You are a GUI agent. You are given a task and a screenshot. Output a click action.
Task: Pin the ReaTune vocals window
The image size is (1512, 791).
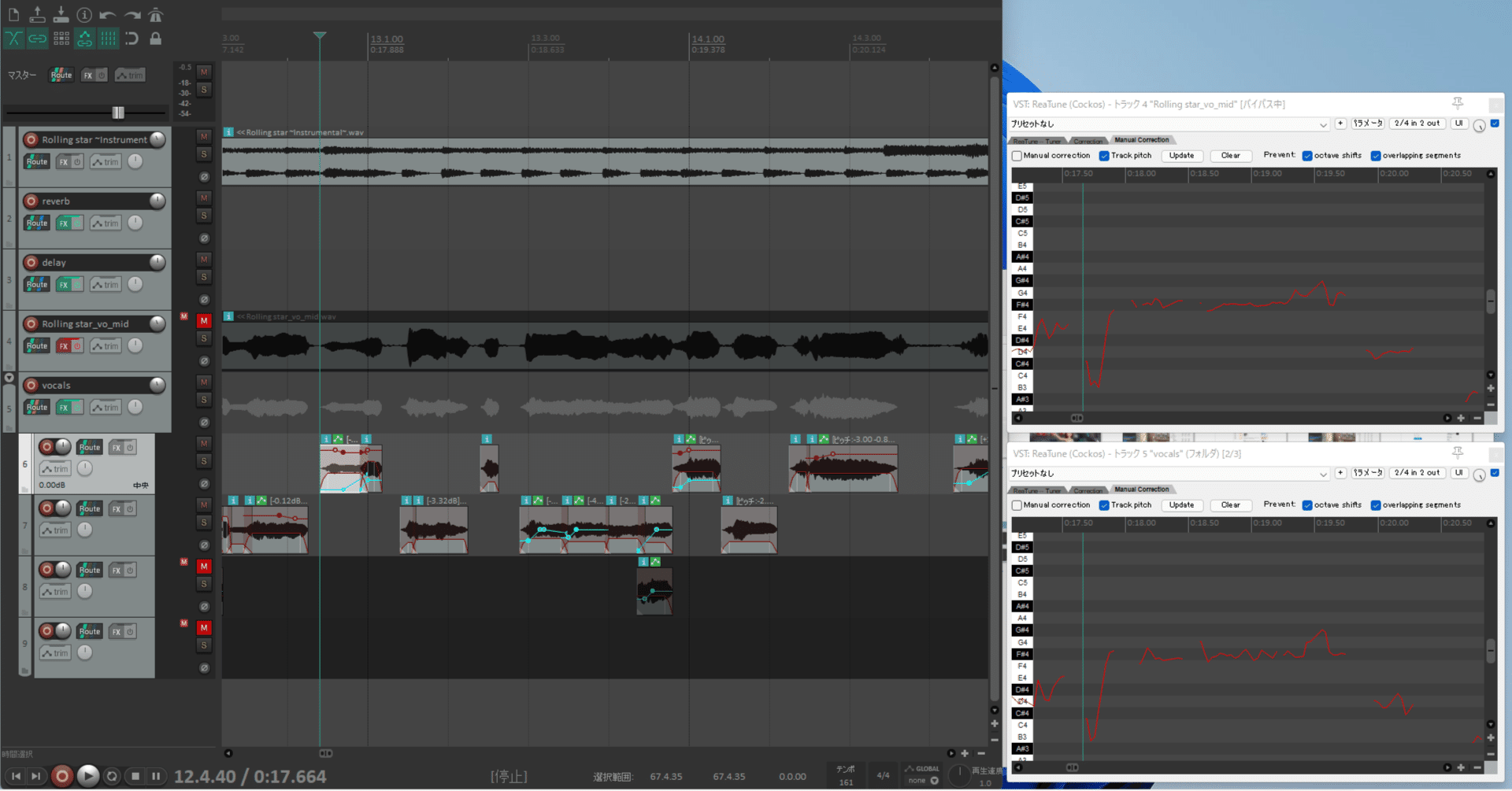[x=1458, y=453]
